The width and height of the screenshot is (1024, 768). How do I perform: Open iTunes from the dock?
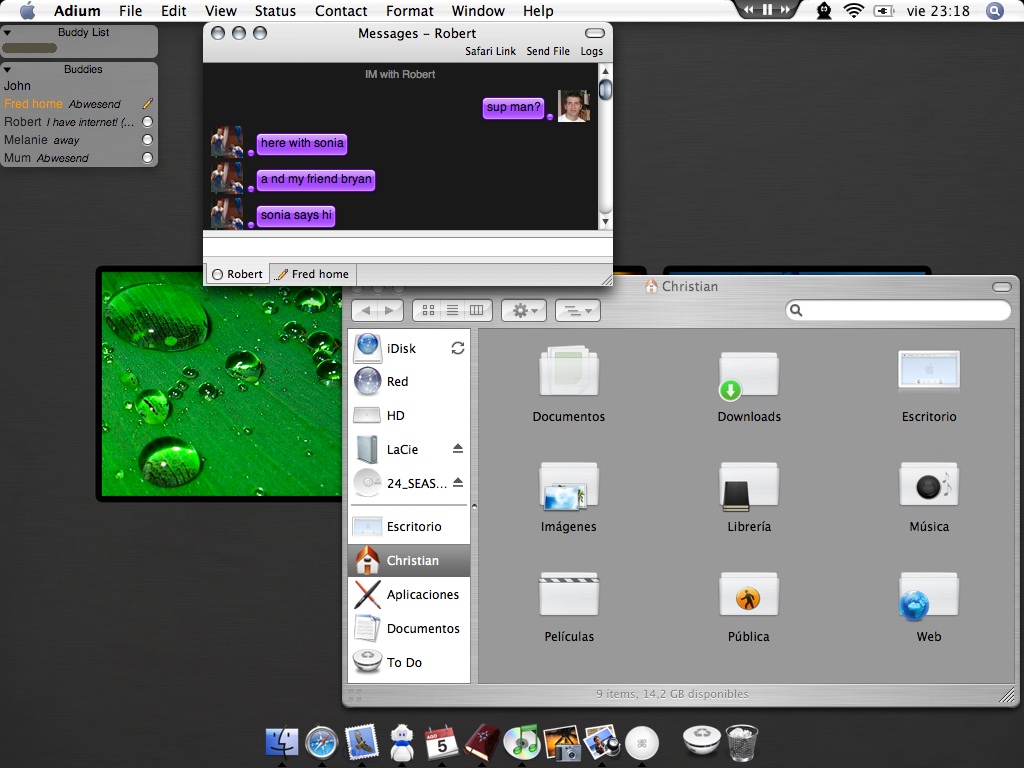(521, 743)
